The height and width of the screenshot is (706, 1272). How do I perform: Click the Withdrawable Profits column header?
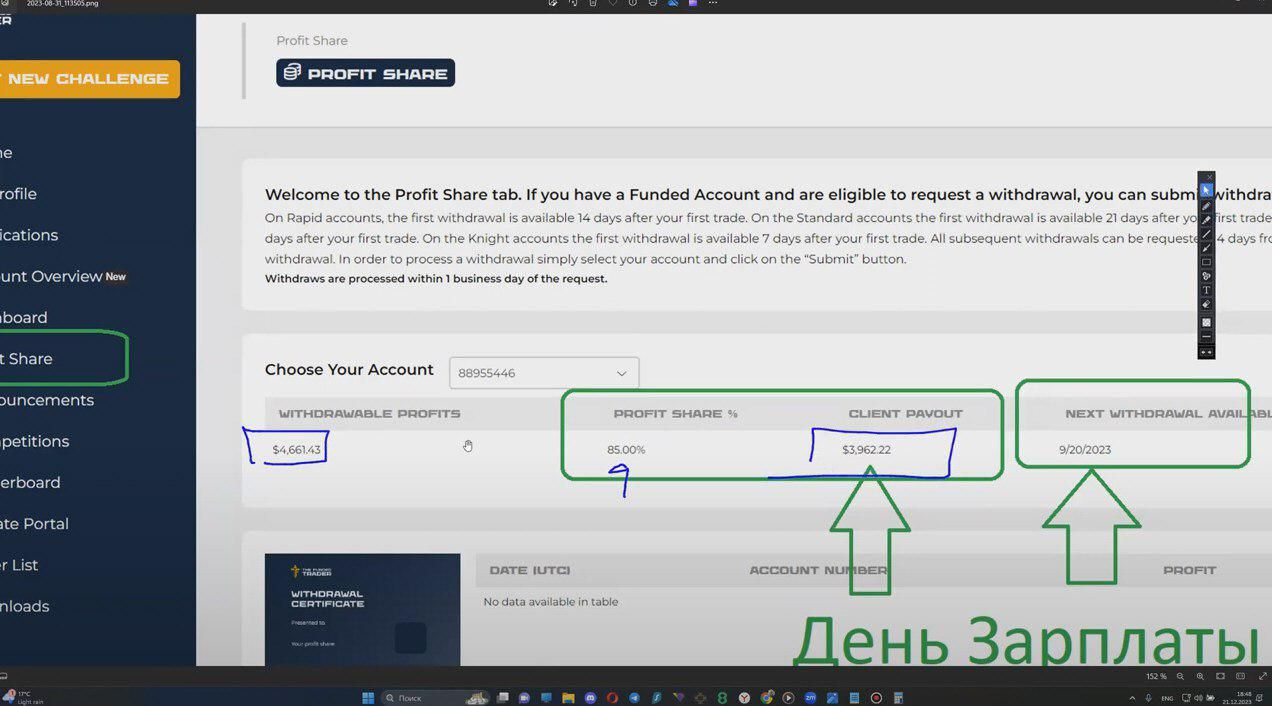tap(369, 413)
